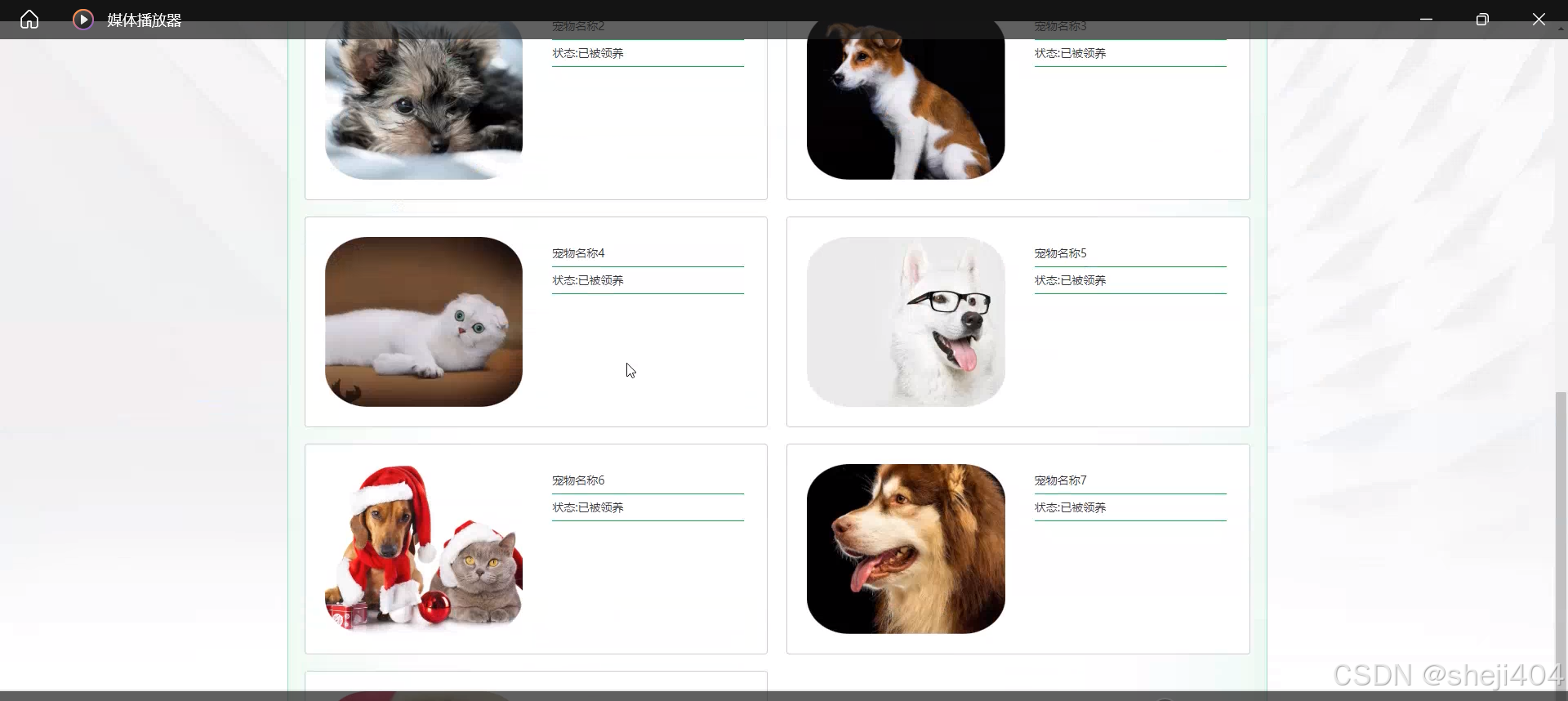Click 状态:已被领养 under 宠物名称6
Image resolution: width=1568 pixels, height=701 pixels.
(x=588, y=507)
